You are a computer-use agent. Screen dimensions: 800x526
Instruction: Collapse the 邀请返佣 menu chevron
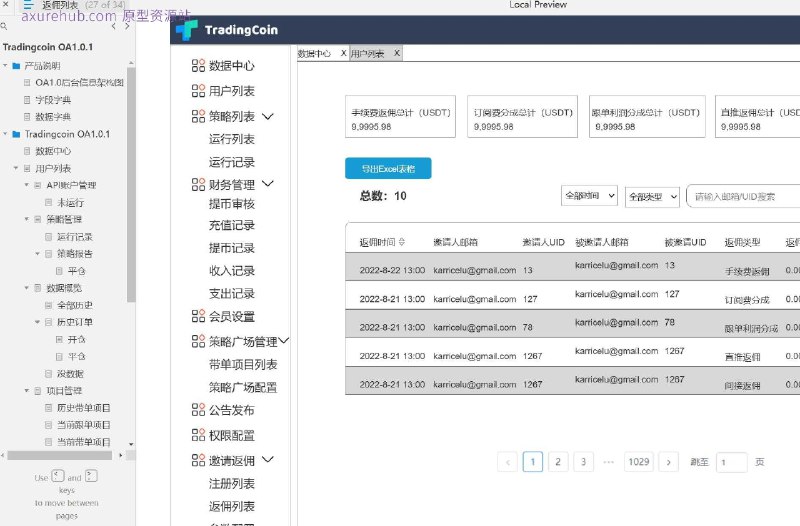(x=268, y=459)
